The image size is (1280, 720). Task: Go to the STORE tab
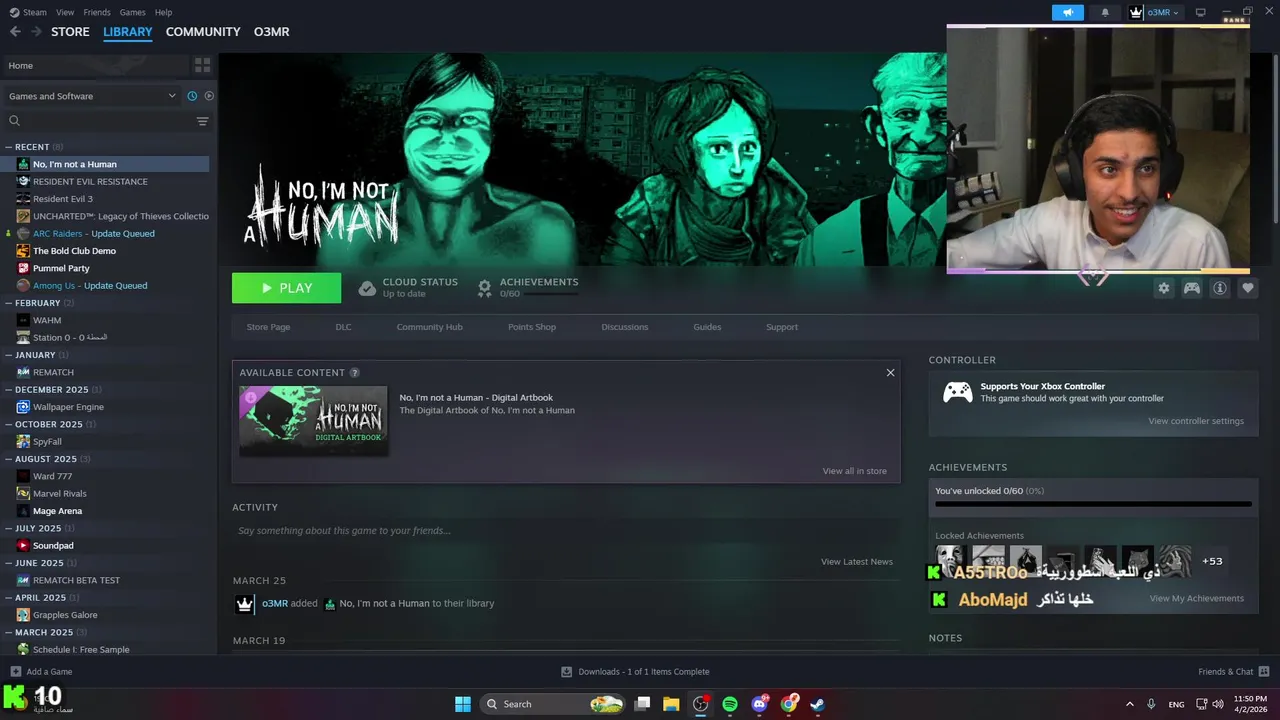pos(70,32)
